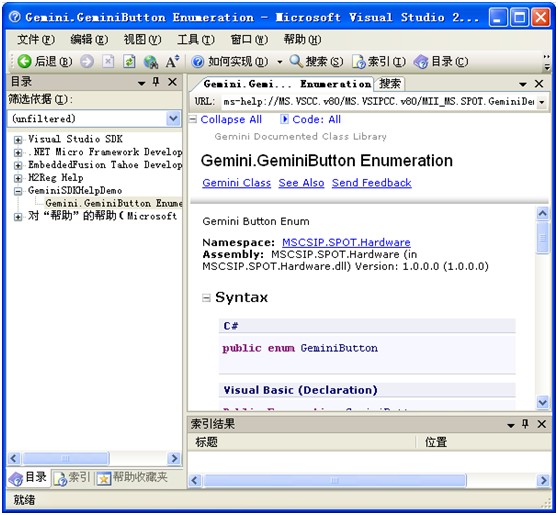This screenshot has height=515, width=558.
Task: Open the 窗口 (W) menu
Action: pos(249,39)
